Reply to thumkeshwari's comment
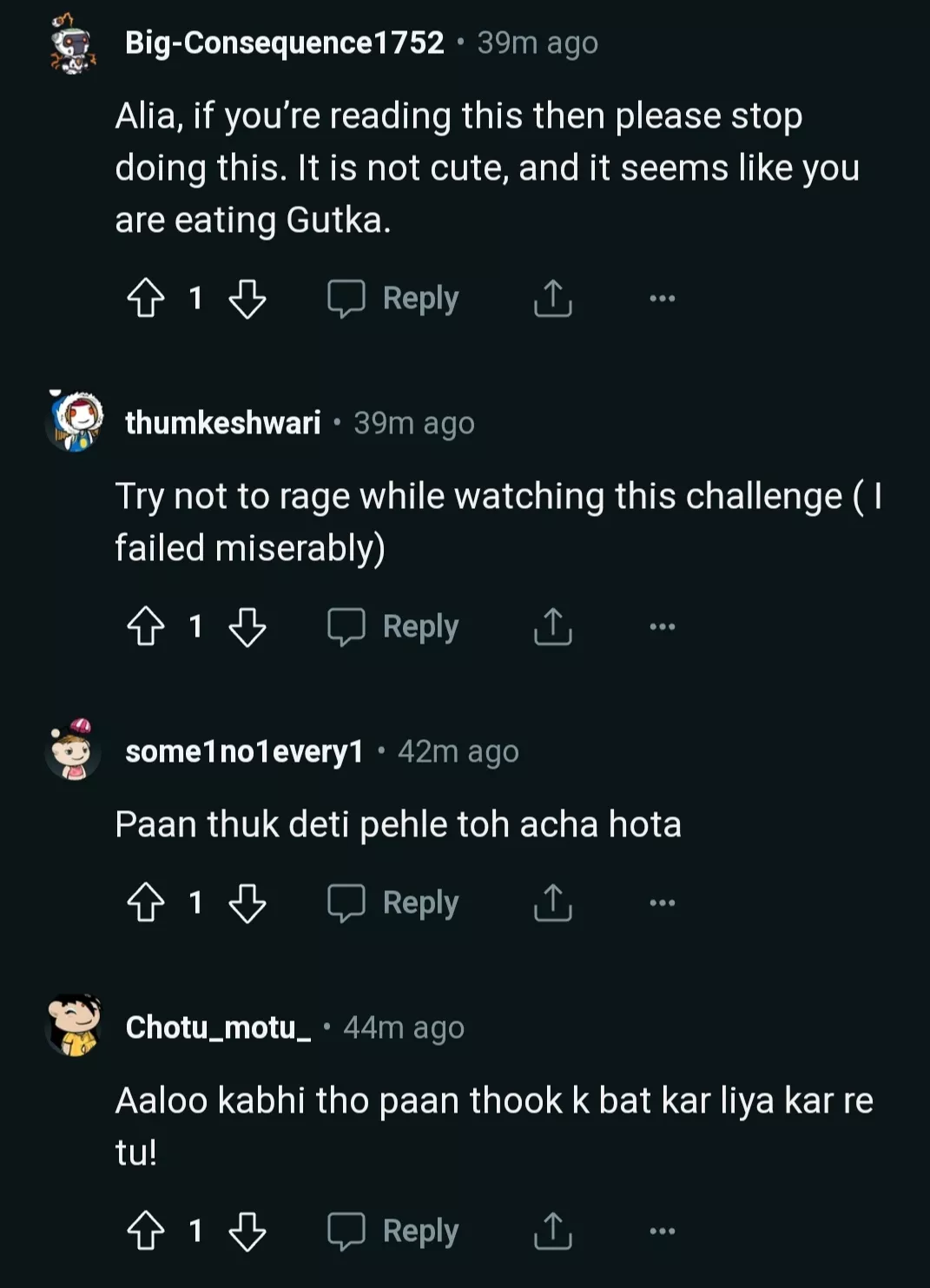 pos(394,626)
